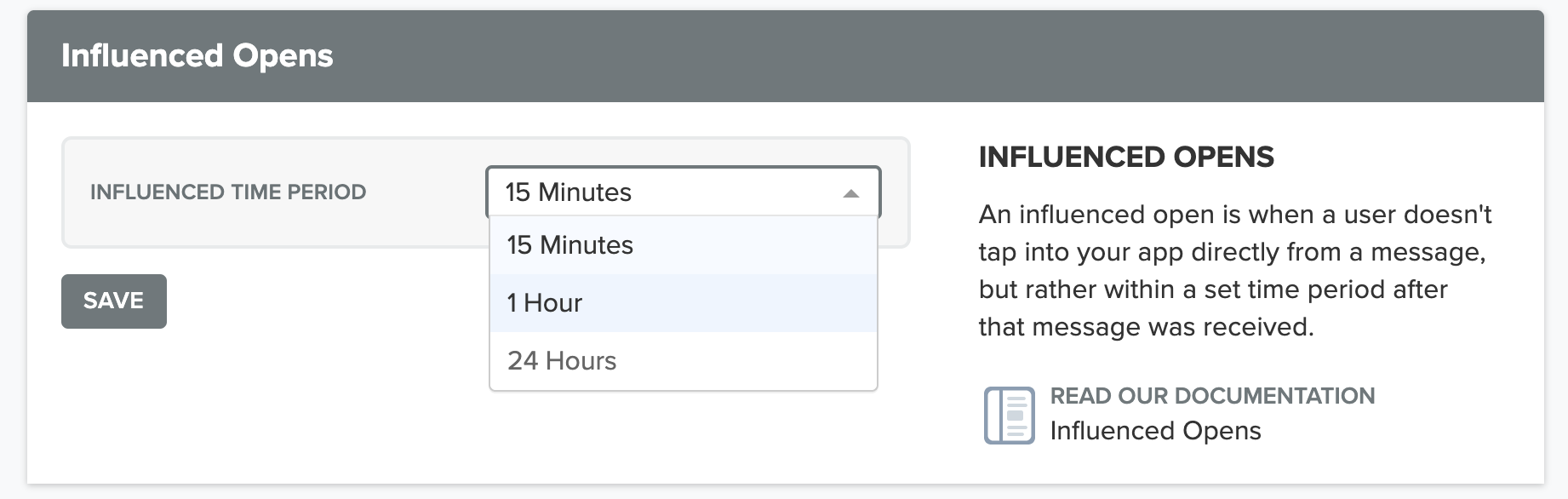
Task: Click the bottom border of the open options list
Action: point(683,391)
